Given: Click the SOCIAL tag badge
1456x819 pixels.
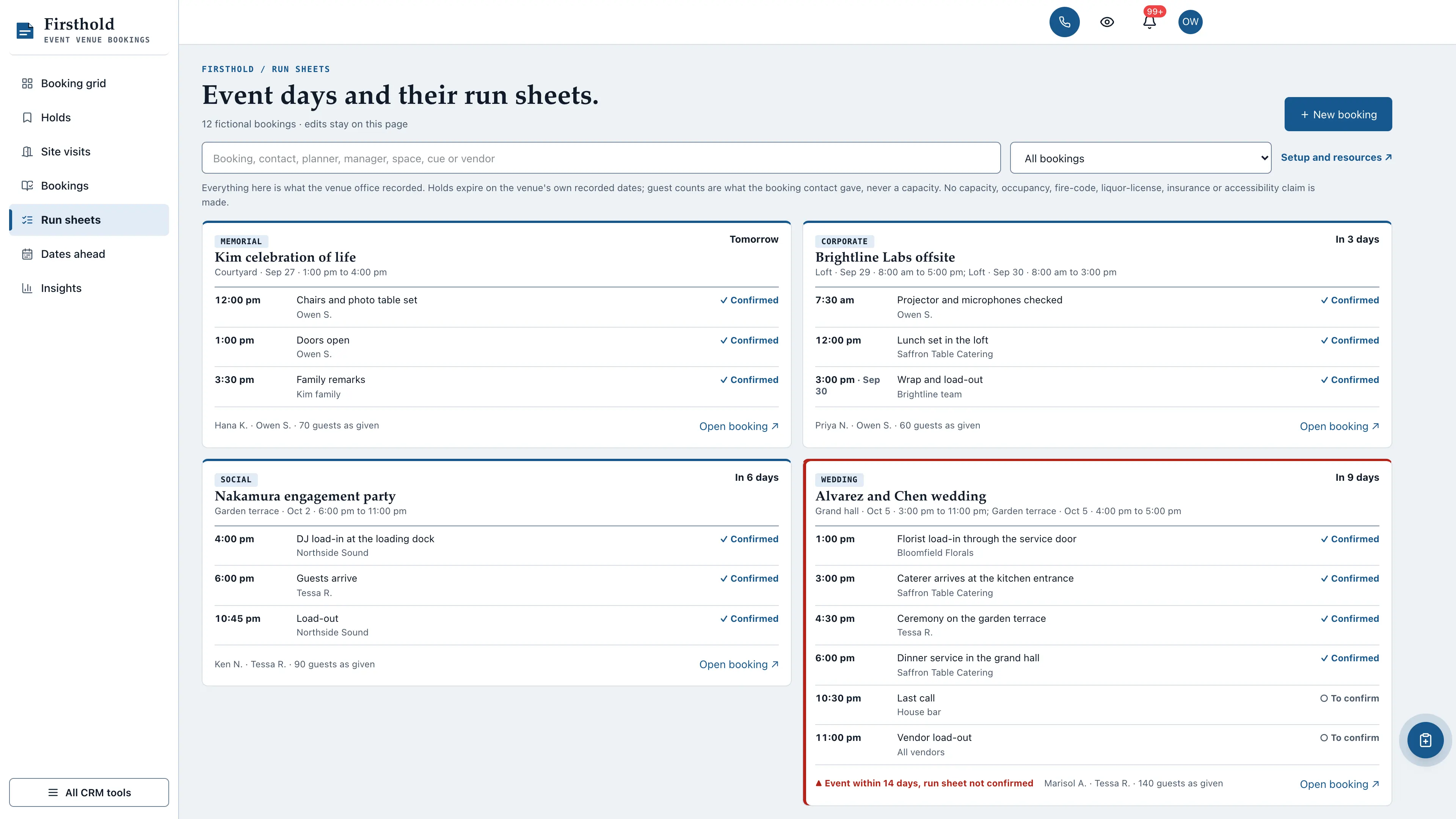Looking at the screenshot, I should tap(236, 480).
